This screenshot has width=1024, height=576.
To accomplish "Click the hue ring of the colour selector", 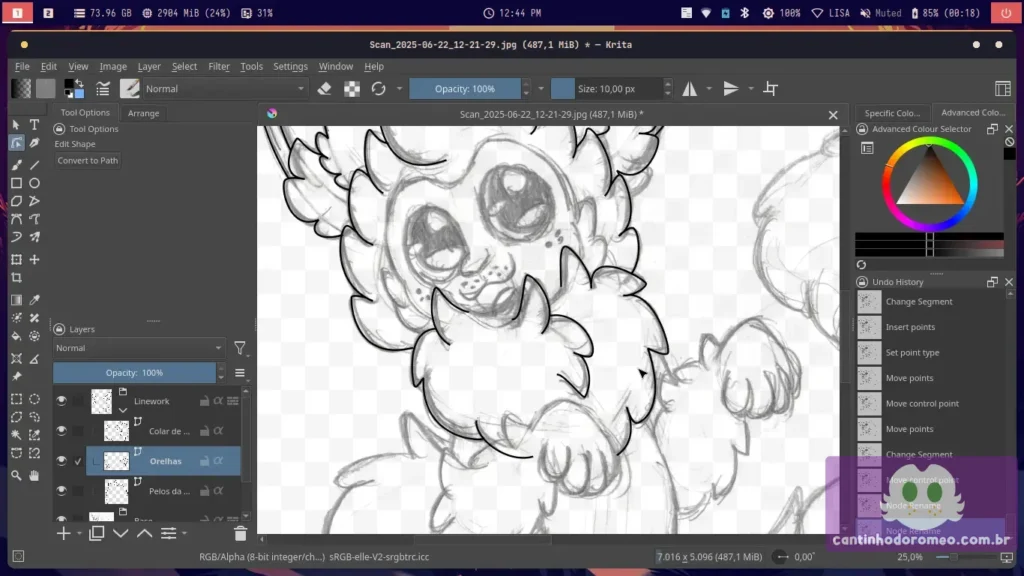I will pos(886,185).
